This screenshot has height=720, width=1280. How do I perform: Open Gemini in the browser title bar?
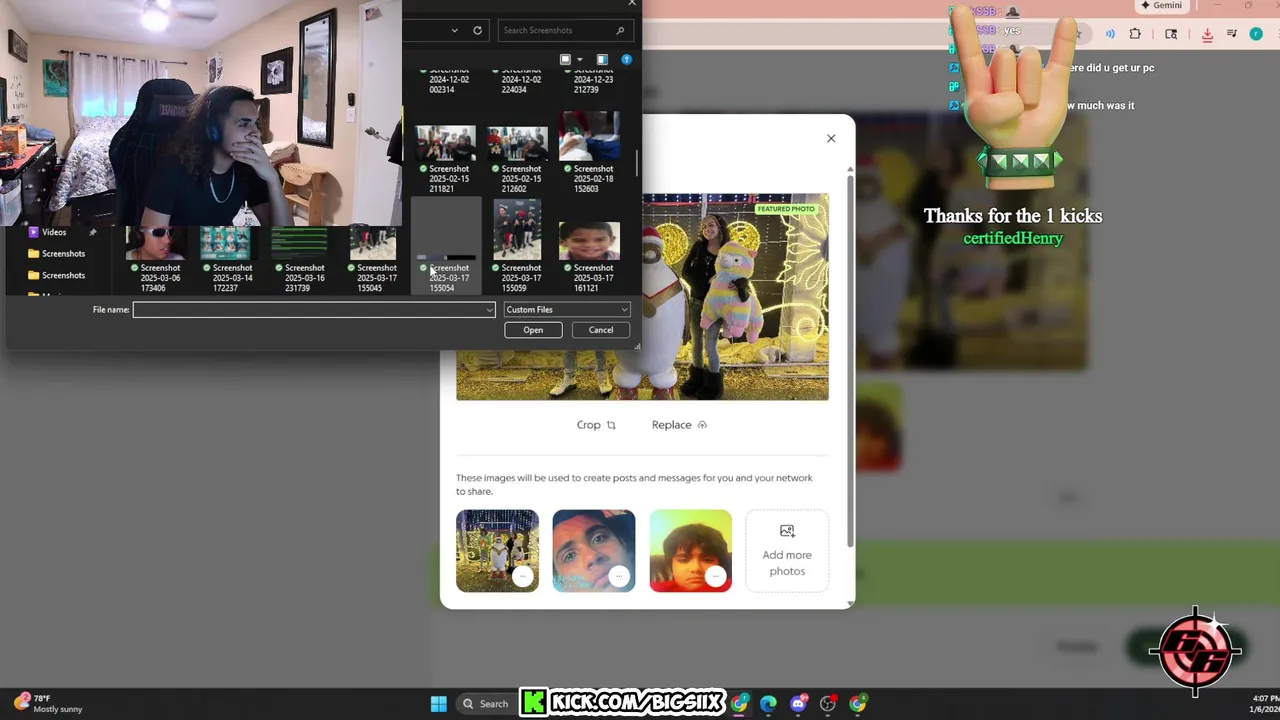tap(1161, 6)
